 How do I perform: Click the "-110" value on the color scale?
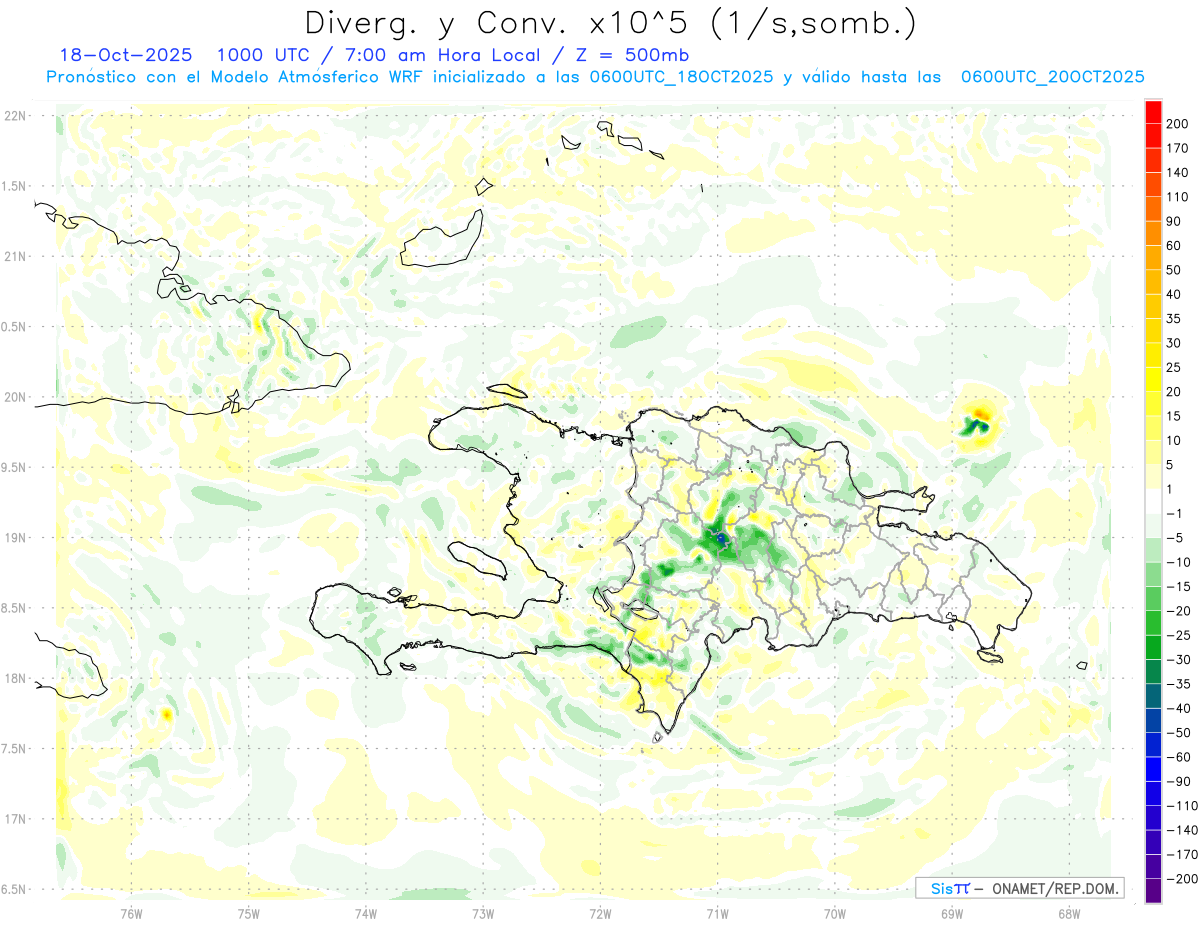[x=1181, y=806]
